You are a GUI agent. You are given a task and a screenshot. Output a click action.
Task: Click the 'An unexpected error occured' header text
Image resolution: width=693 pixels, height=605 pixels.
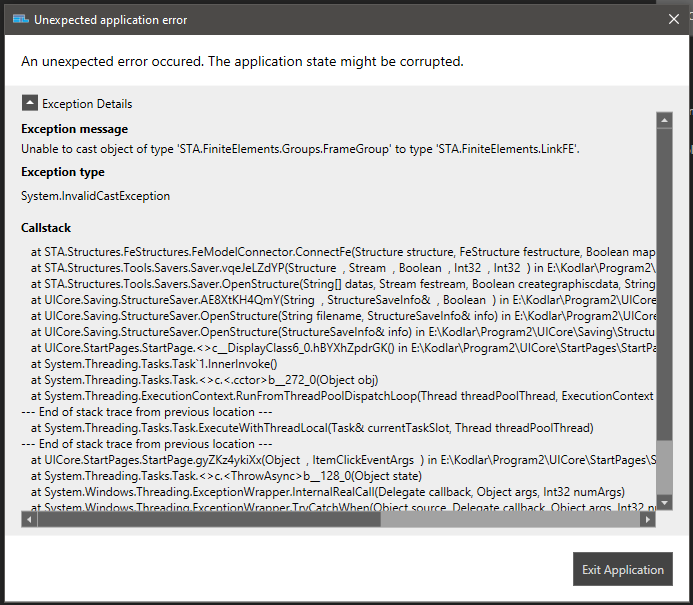click(x=242, y=62)
